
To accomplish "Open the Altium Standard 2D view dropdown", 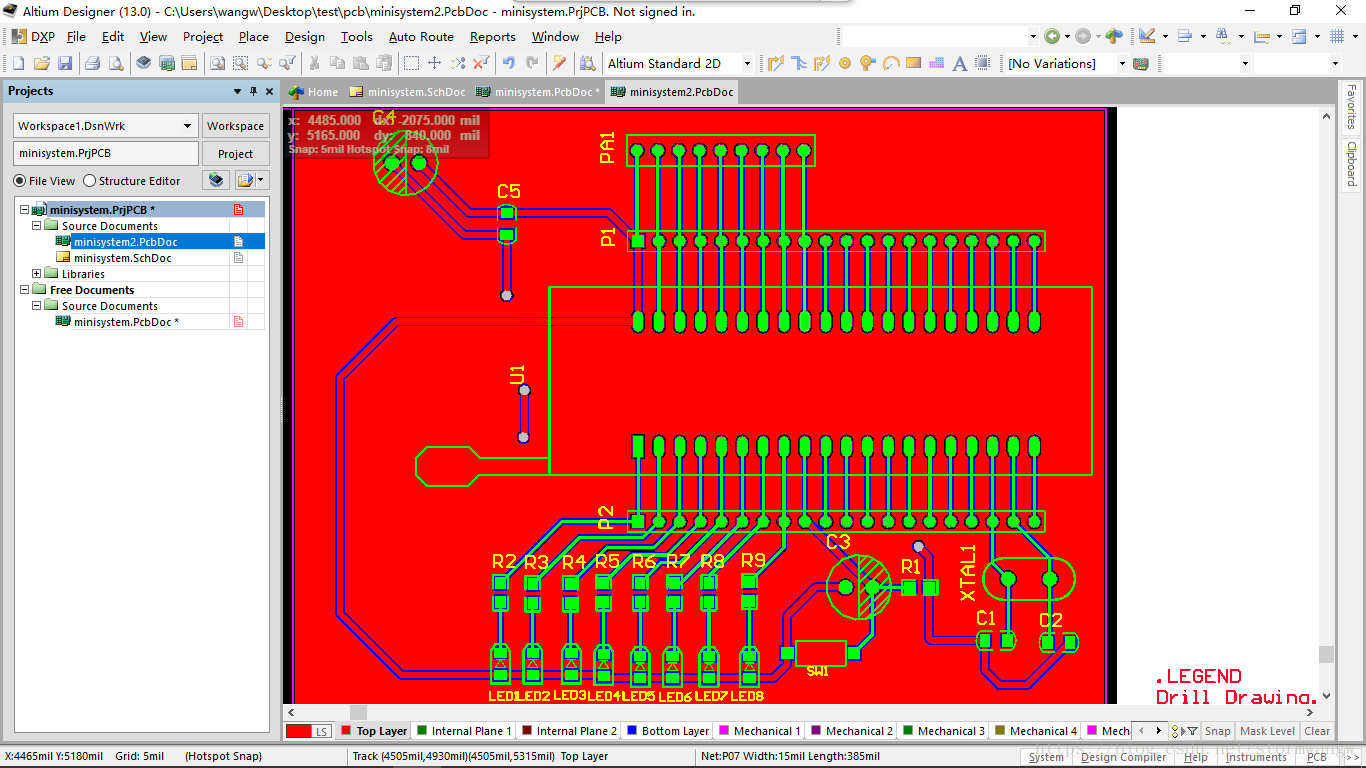I will 747,63.
